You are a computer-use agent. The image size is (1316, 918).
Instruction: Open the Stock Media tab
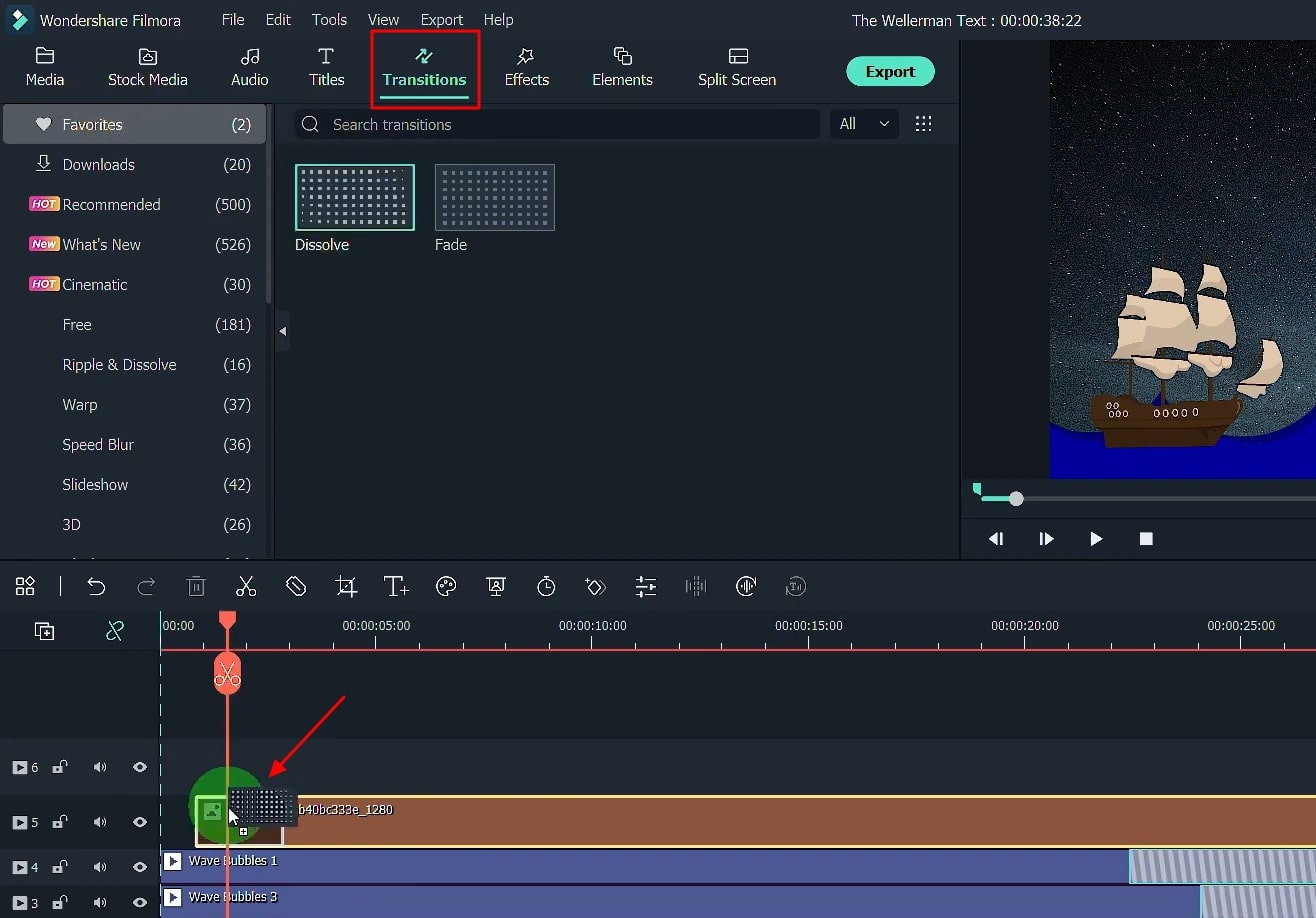click(147, 67)
